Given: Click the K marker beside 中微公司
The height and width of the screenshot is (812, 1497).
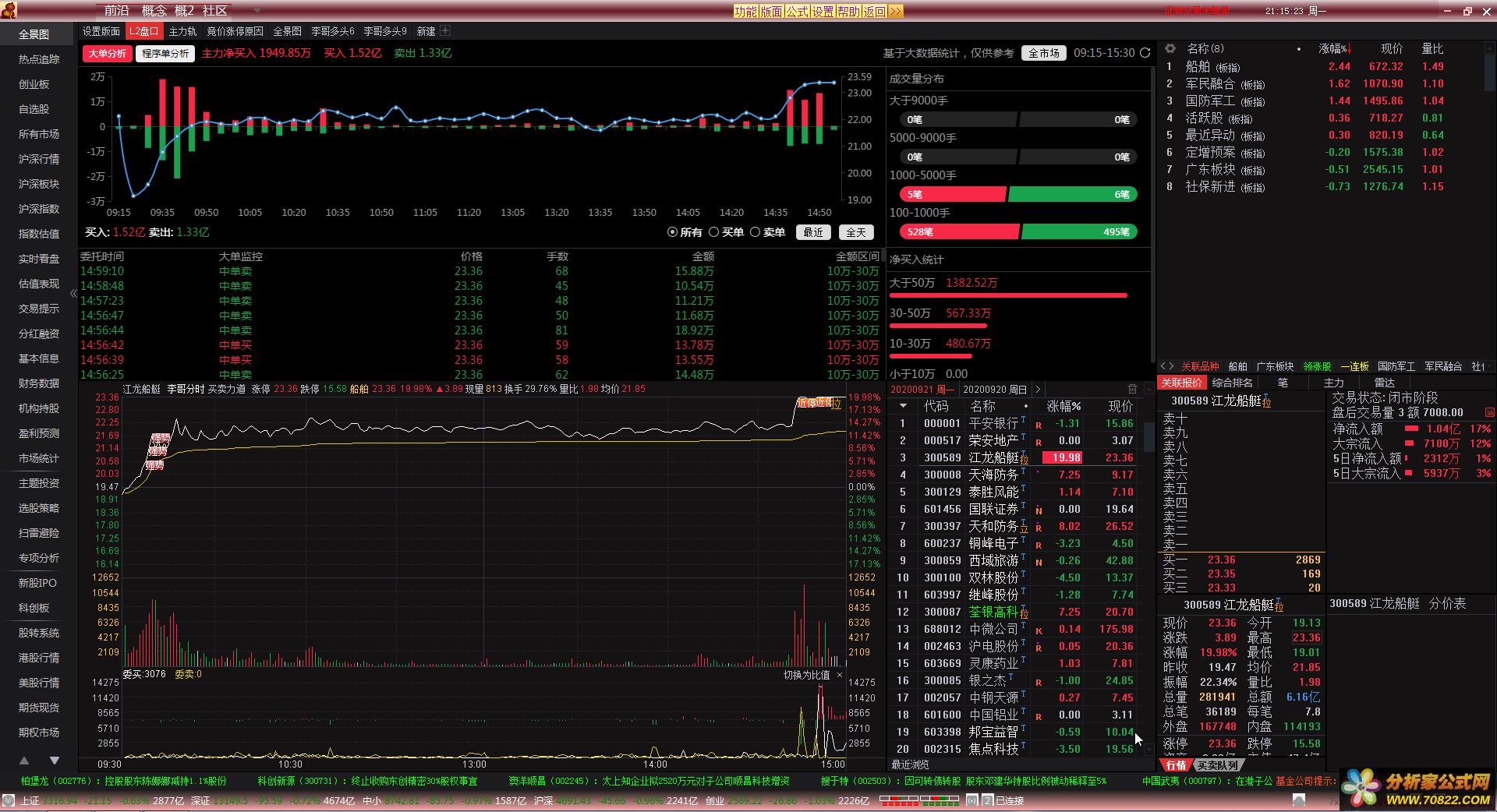Looking at the screenshot, I should pyautogui.click(x=1039, y=631).
